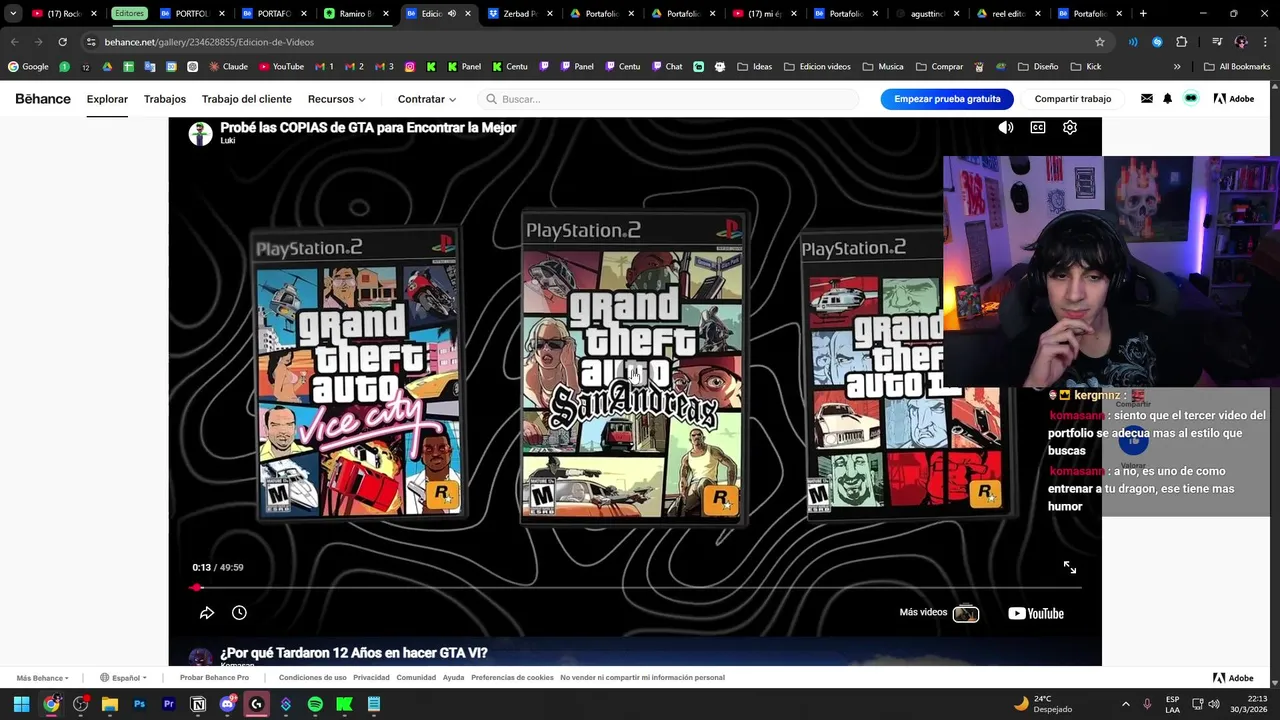Image resolution: width=1280 pixels, height=720 pixels.
Task: Go to the Explorar tab
Action: pyautogui.click(x=107, y=99)
